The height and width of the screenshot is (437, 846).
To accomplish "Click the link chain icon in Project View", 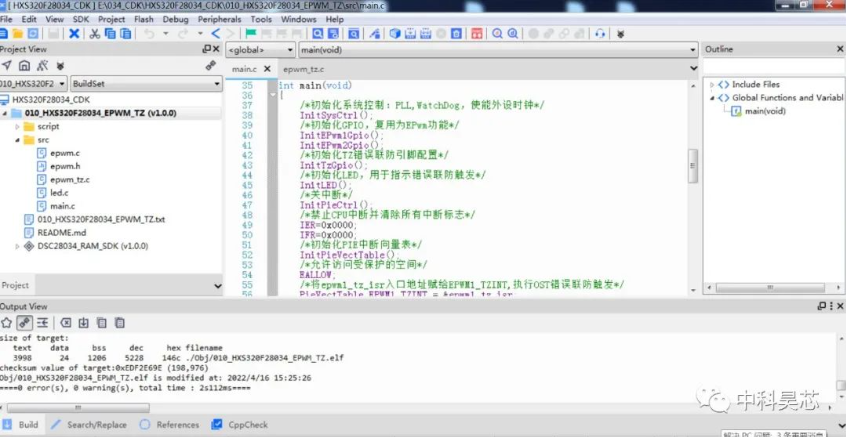I will 210,65.
